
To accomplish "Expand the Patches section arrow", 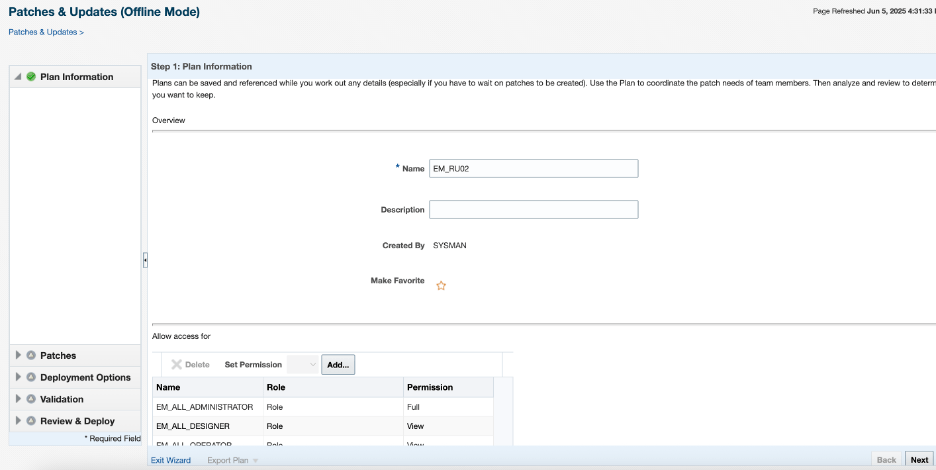I will click(18, 356).
